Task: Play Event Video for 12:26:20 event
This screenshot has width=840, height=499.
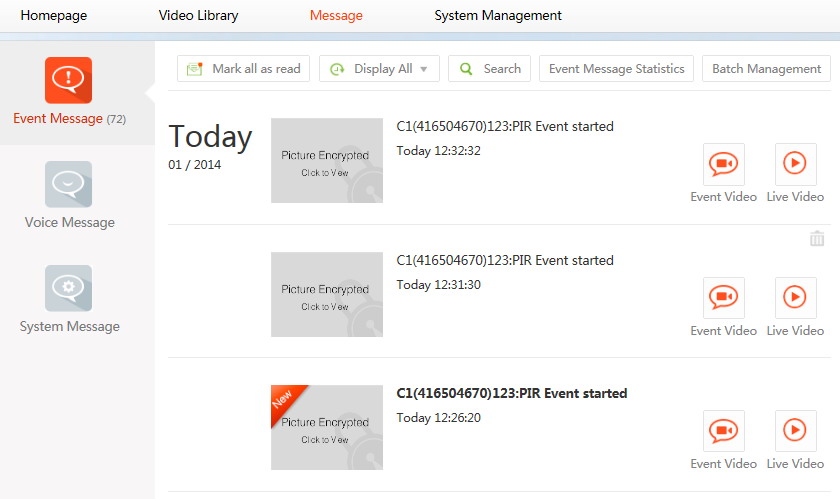Action: click(x=723, y=431)
